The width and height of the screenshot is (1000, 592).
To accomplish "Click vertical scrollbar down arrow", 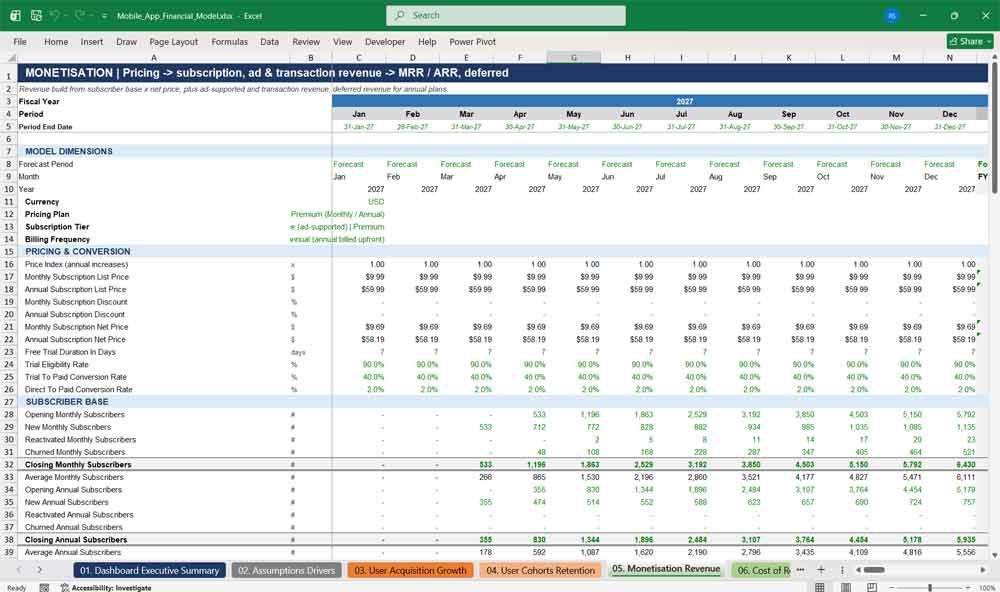I will click(x=994, y=555).
